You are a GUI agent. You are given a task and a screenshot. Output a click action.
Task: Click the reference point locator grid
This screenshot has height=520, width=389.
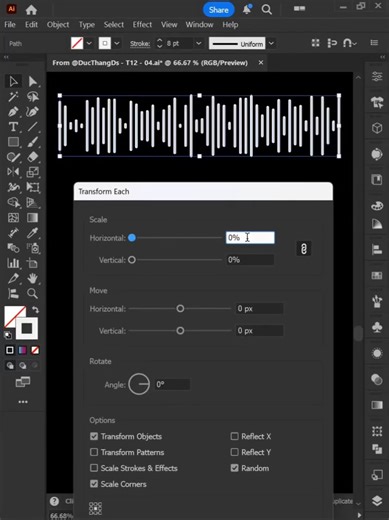click(96, 508)
